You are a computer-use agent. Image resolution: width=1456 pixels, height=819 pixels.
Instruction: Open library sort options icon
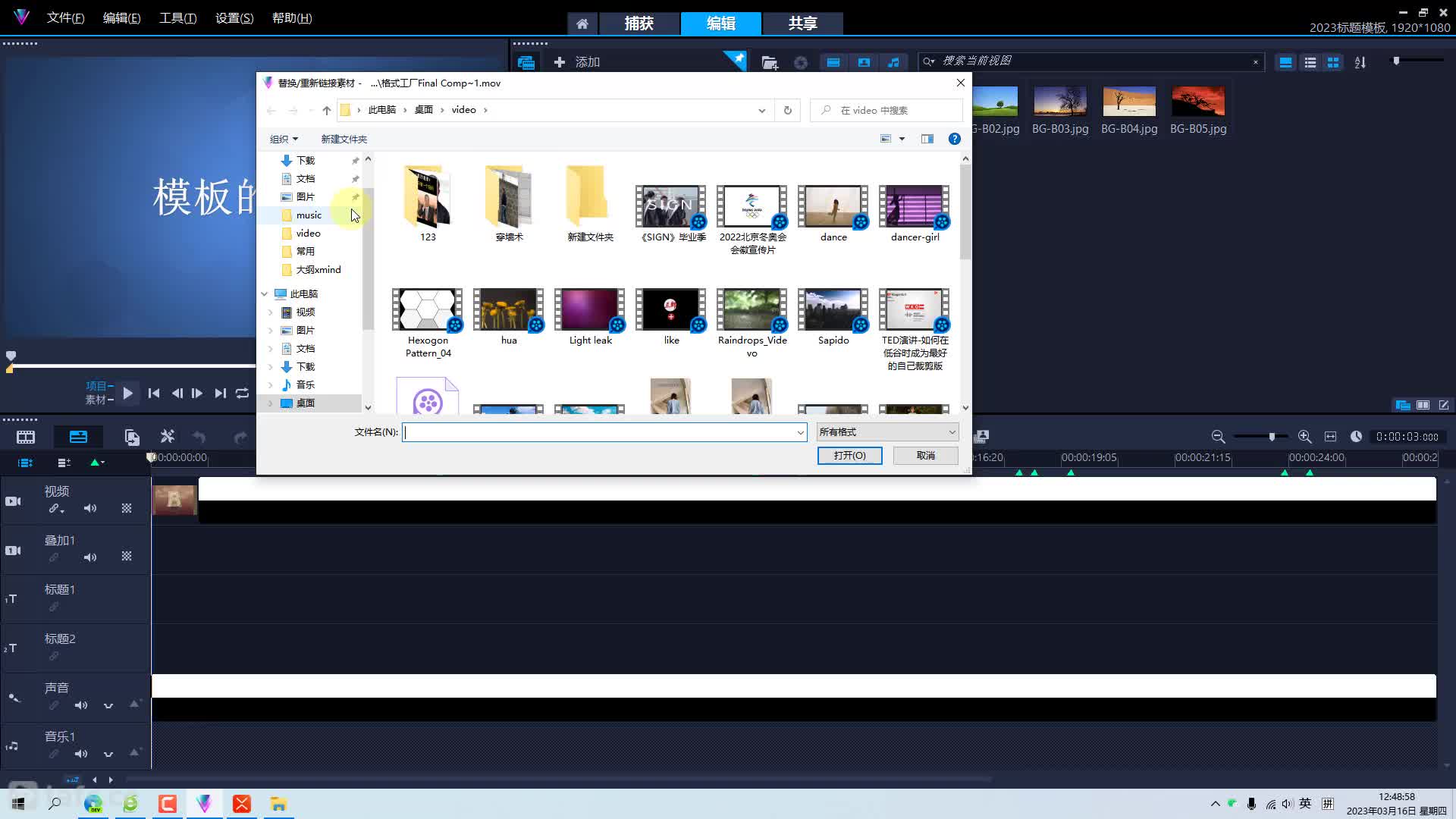(1360, 62)
